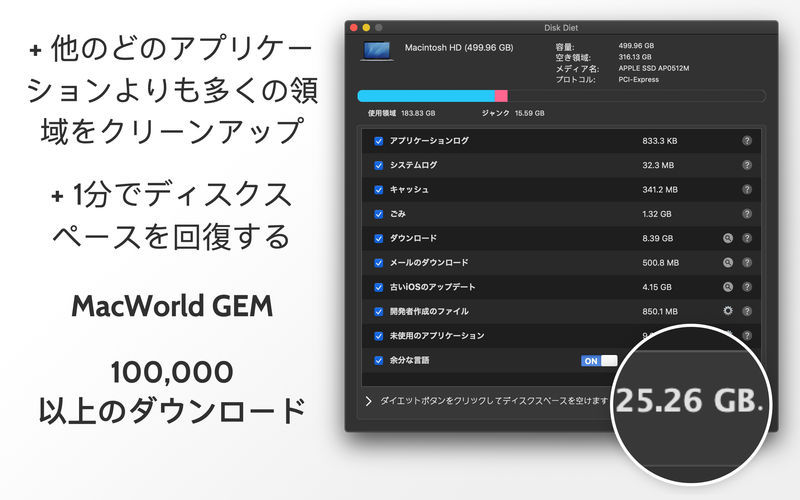The width and height of the screenshot is (800, 500).
Task: Click the PCI-Express protocol value
Action: (x=638, y=80)
